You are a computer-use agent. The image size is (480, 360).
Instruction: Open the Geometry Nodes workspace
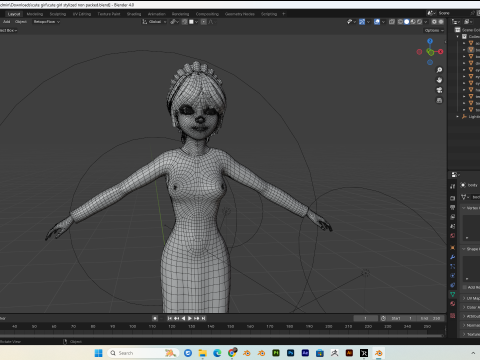tap(240, 14)
